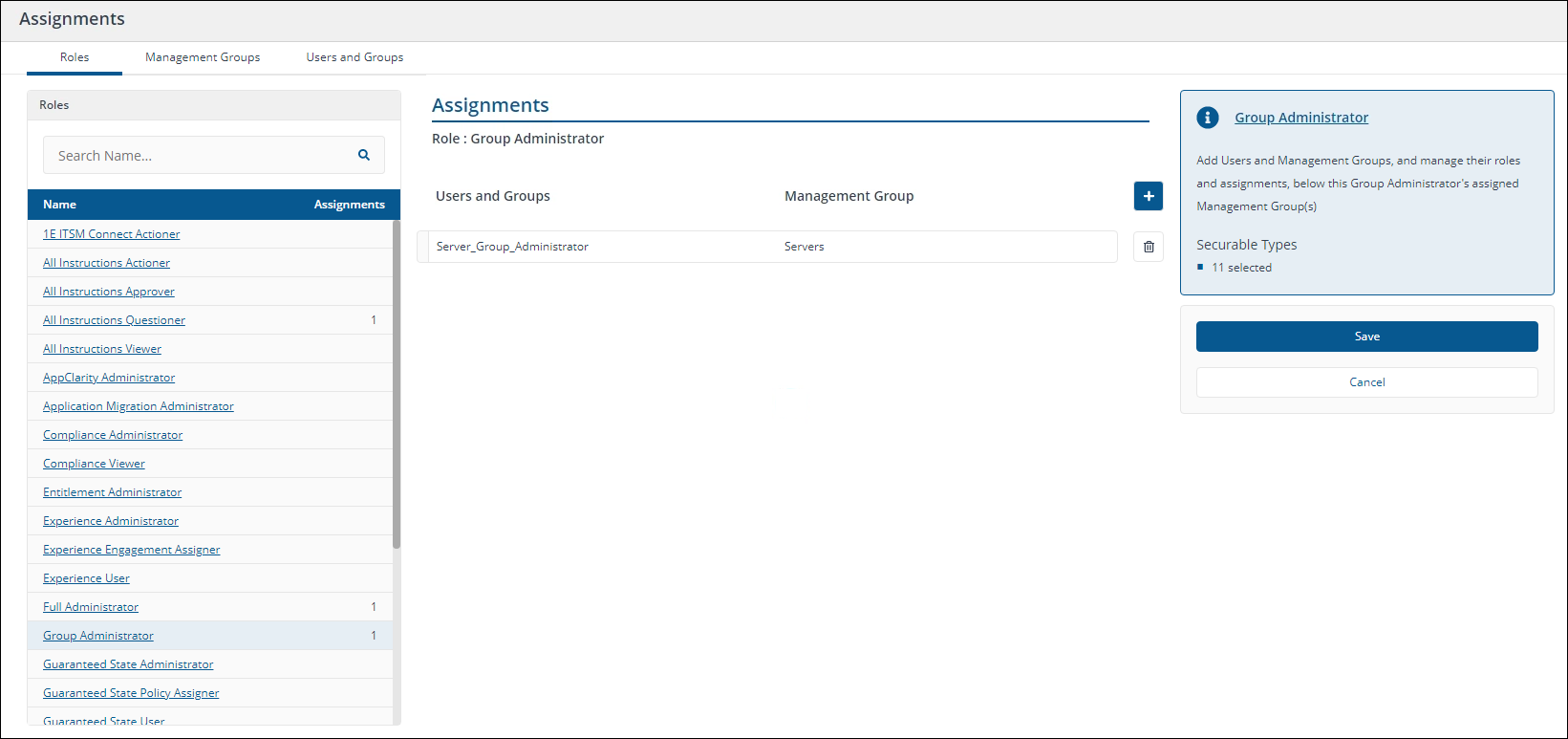Viewport: 1568px width, 739px height.
Task: Click the info icon beside Group Administrator
Action: pyautogui.click(x=1208, y=118)
